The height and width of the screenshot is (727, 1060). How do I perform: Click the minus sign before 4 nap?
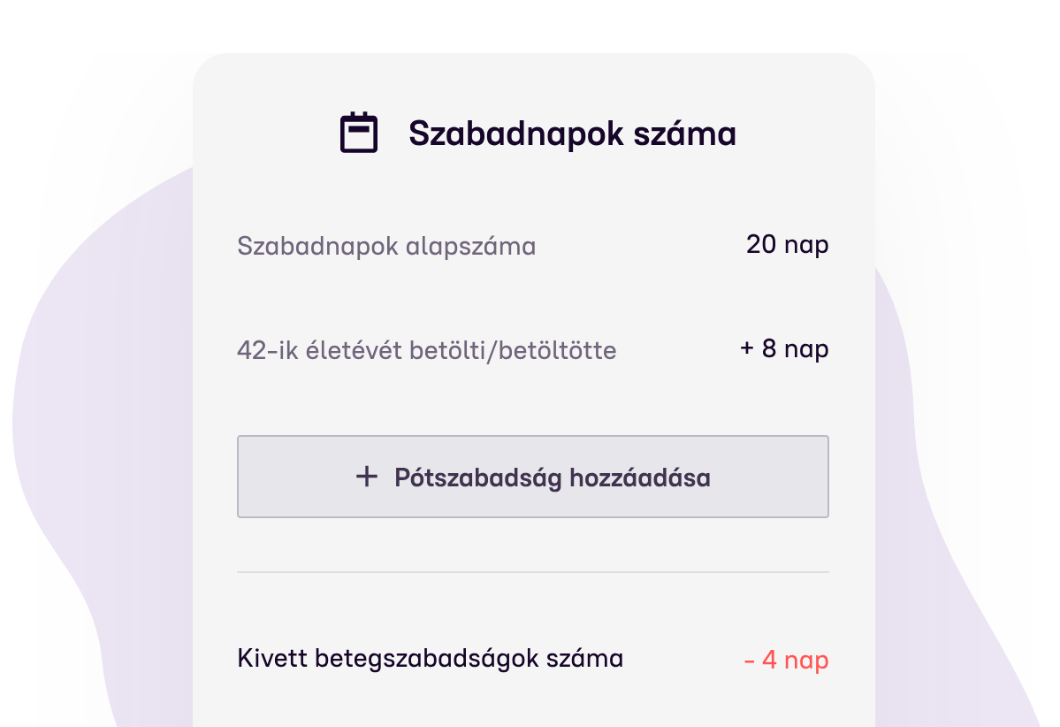(750, 660)
